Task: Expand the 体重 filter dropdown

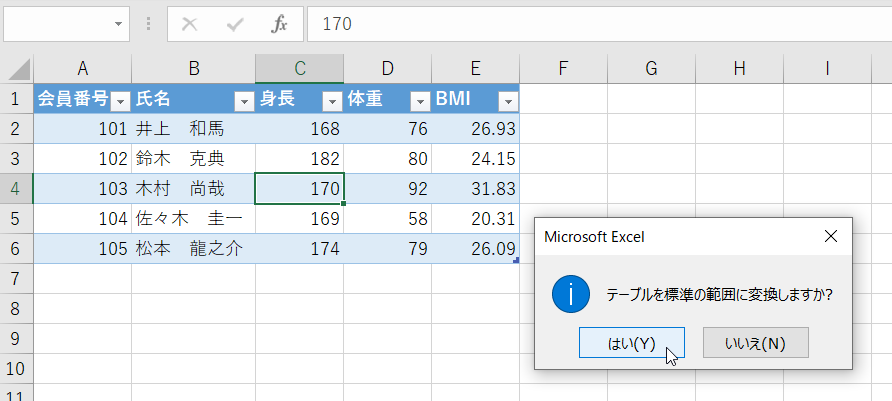Action: pyautogui.click(x=420, y=100)
